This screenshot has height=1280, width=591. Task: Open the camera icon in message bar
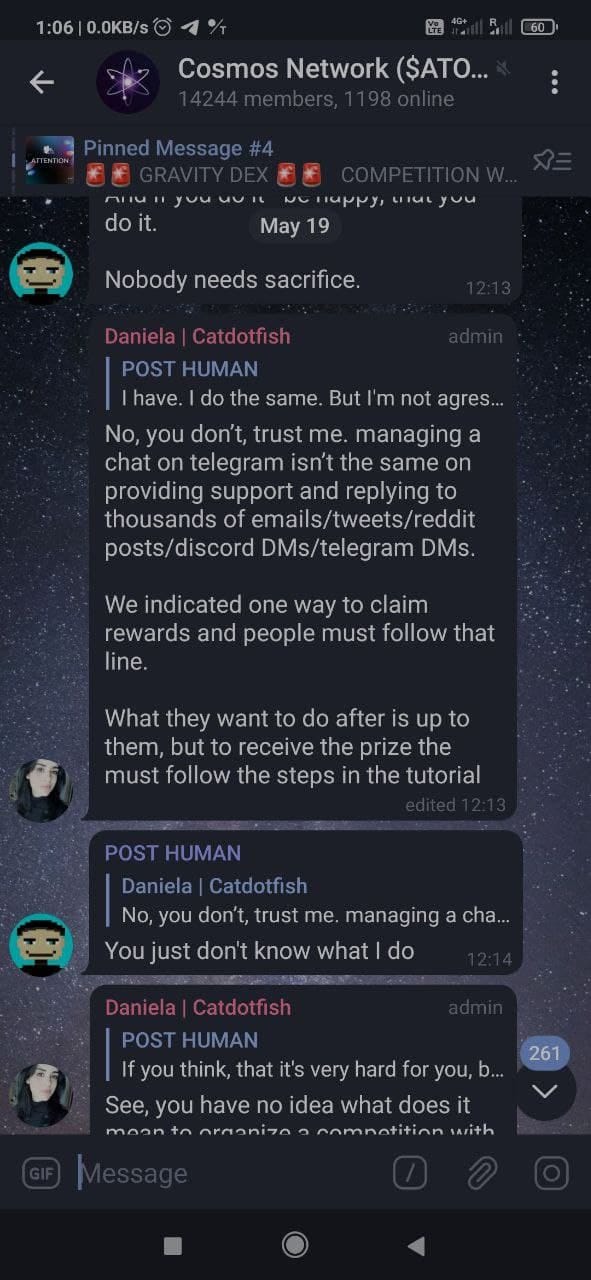[x=551, y=1173]
